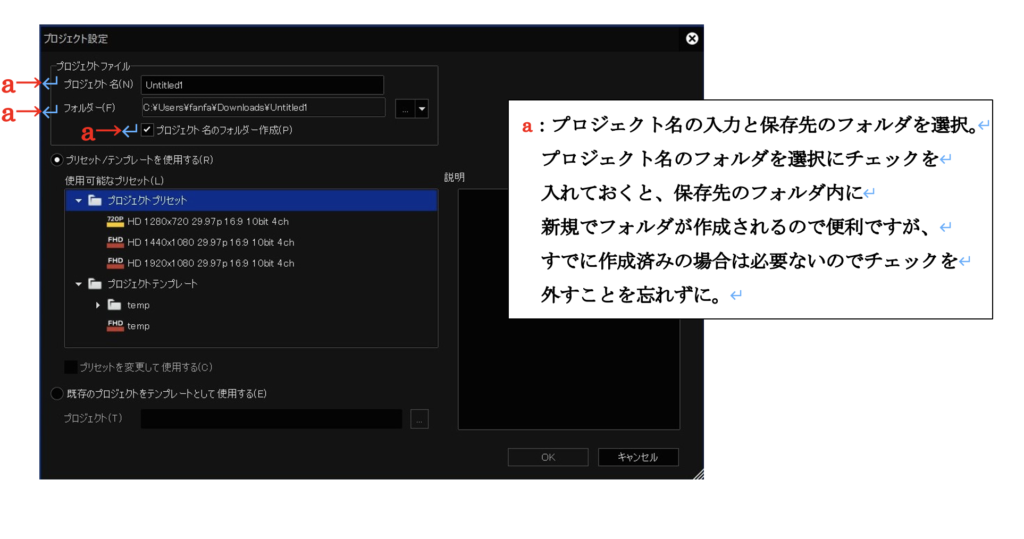Click the プロジェクトプリセット row label
Viewport: 1024px width, 539px height.
[x=147, y=201]
